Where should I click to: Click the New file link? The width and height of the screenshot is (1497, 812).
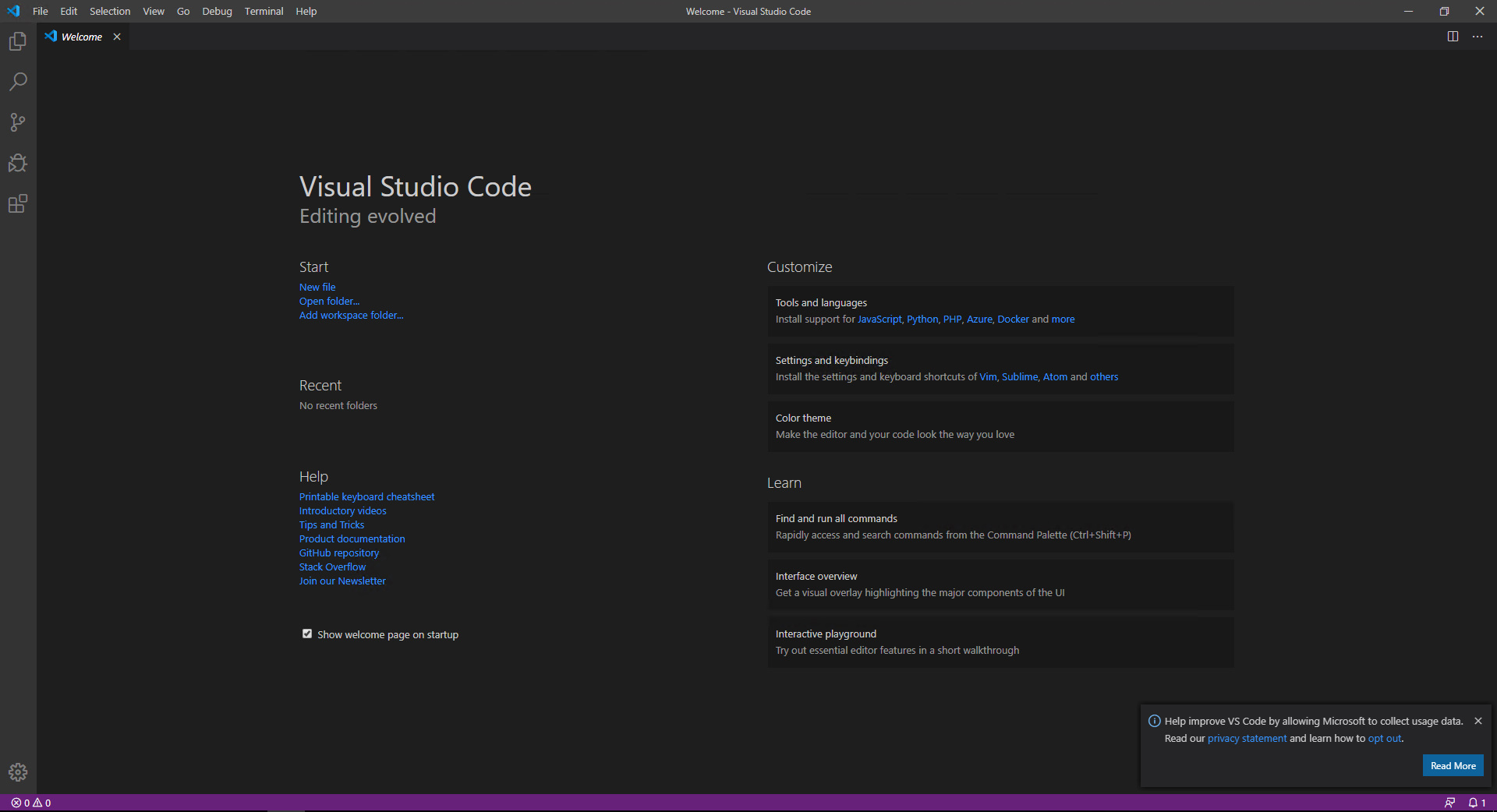(317, 287)
